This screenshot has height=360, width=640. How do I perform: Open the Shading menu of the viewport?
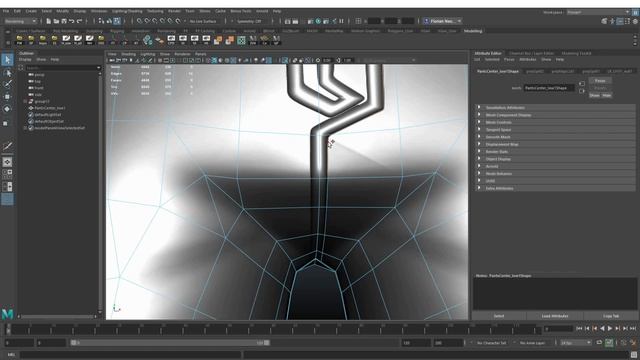click(128, 54)
